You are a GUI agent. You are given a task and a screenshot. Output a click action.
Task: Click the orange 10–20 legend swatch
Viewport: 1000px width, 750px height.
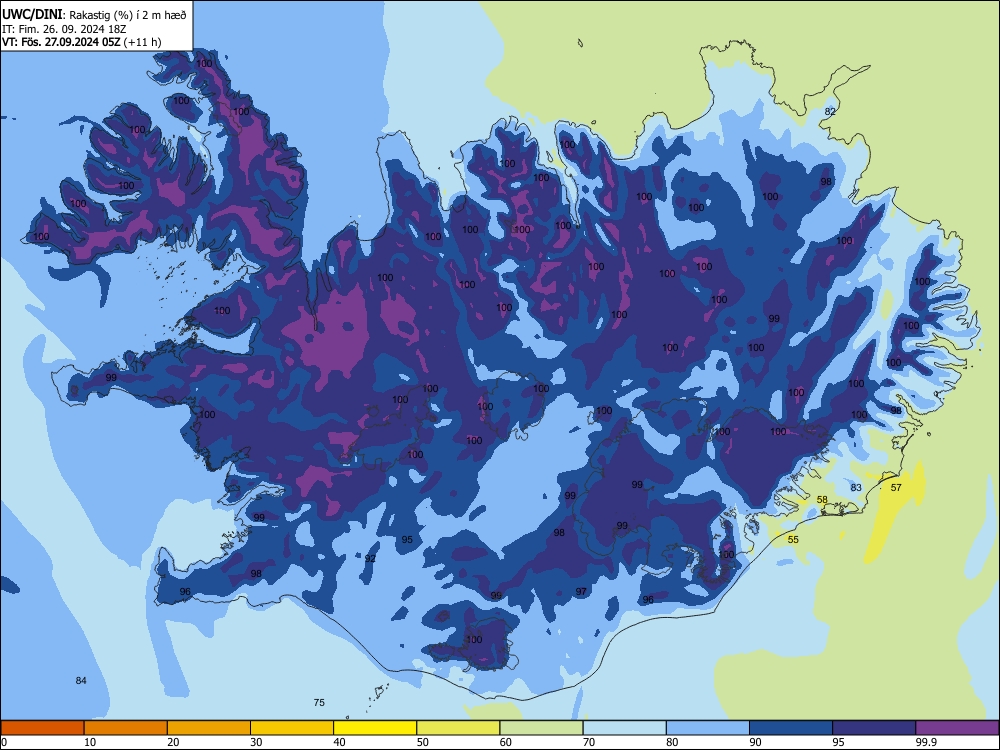(126, 728)
